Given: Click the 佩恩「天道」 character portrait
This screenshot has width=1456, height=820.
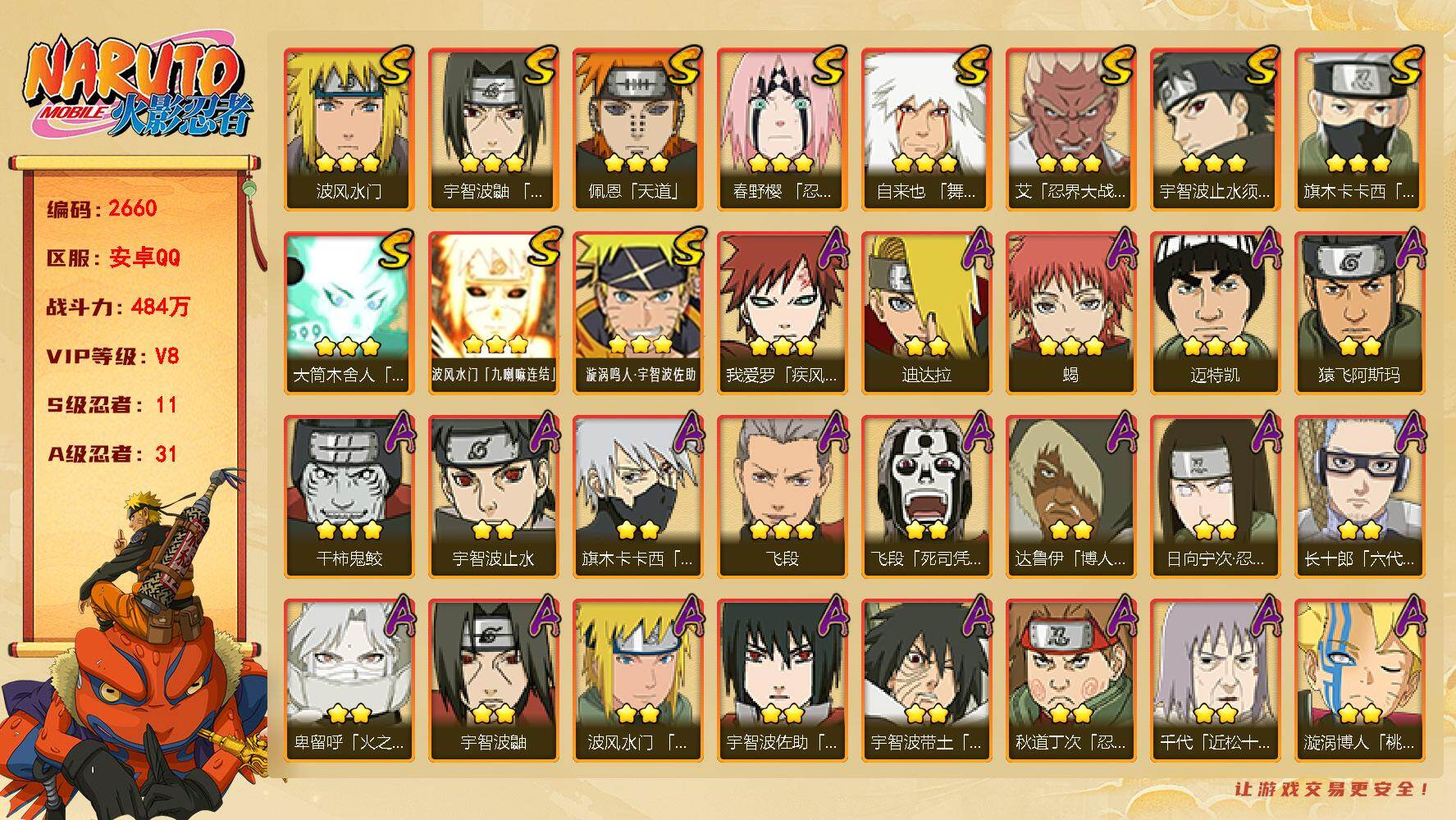Looking at the screenshot, I should (x=637, y=129).
